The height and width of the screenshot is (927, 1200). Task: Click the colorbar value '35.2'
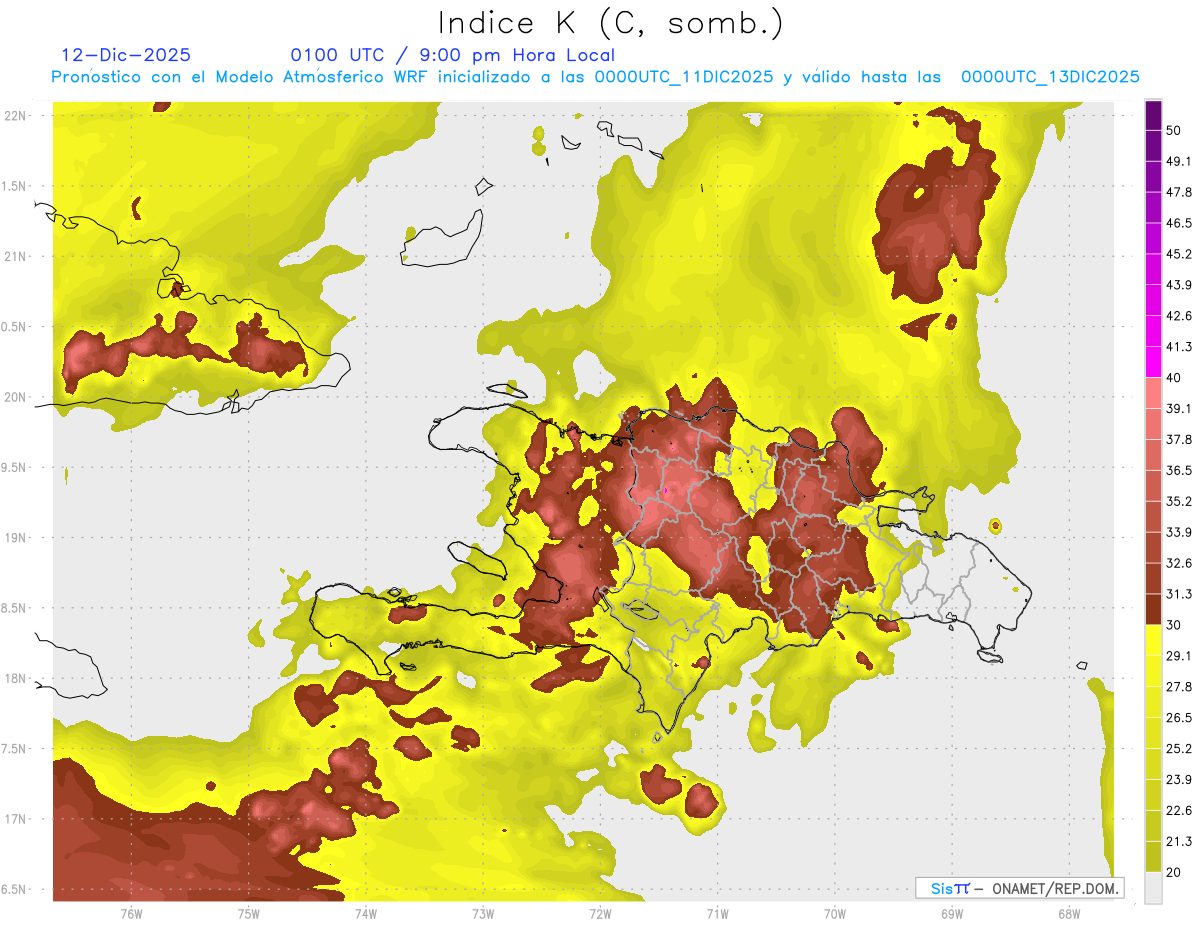tap(1180, 501)
